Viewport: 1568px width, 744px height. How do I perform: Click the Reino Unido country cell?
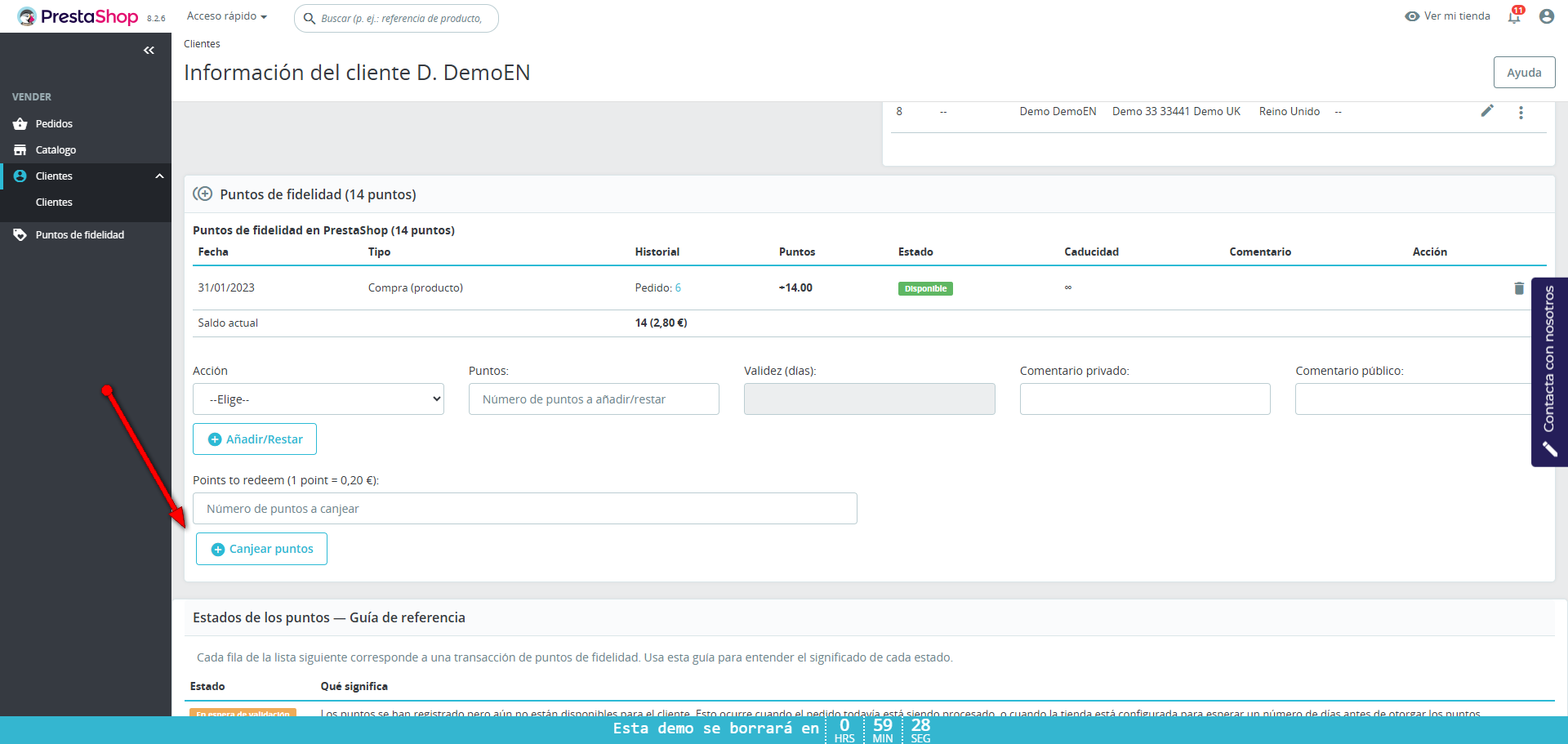coord(1290,111)
